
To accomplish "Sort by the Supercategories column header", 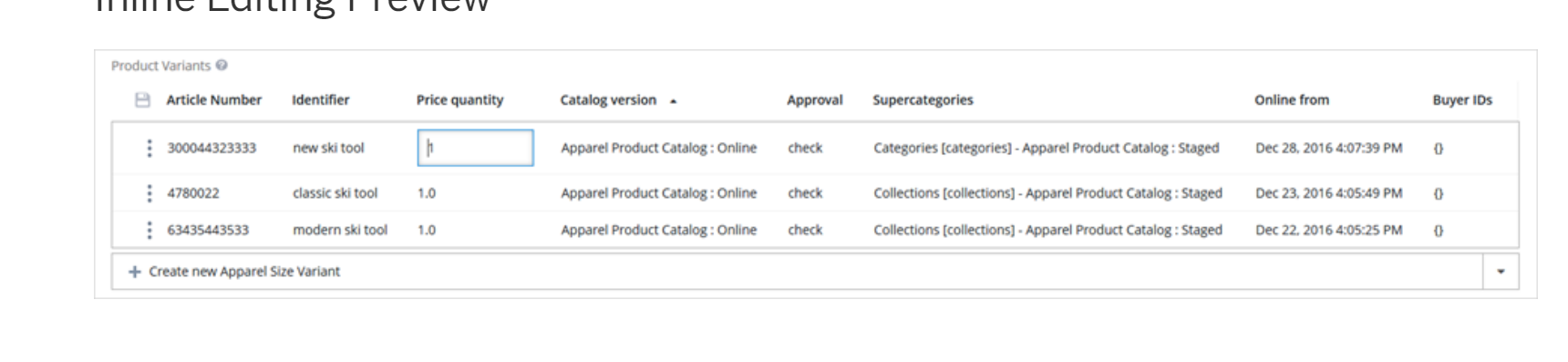I will (923, 100).
